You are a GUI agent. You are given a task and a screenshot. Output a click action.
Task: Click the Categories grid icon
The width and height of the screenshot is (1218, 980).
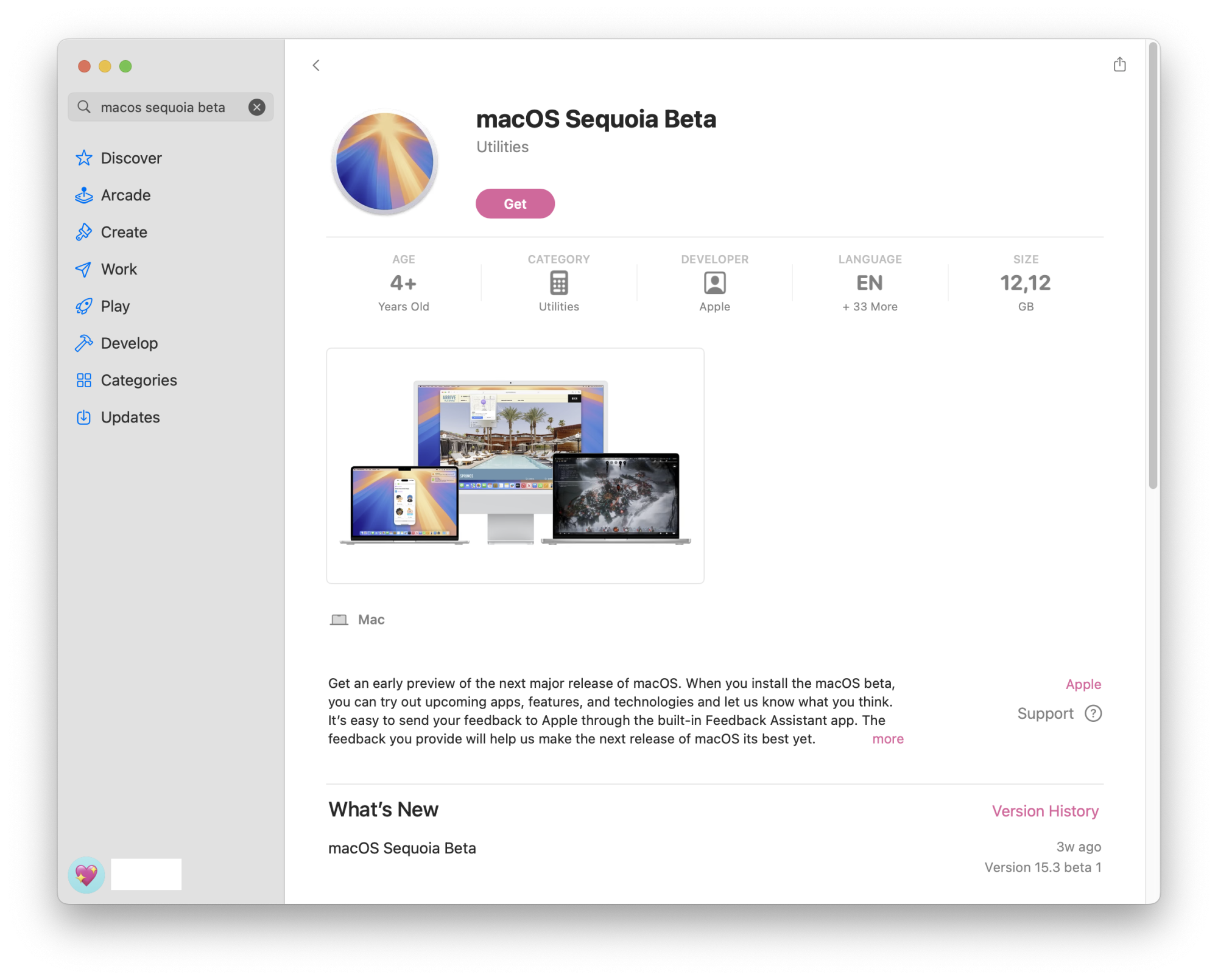pos(84,380)
